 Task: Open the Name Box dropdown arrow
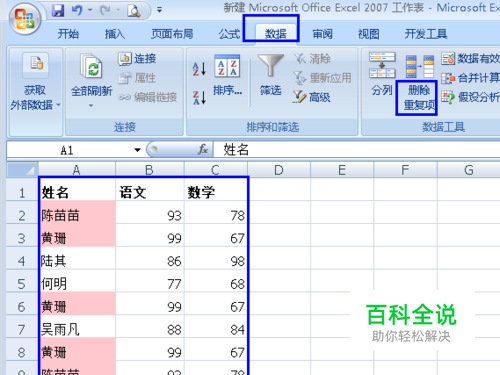(x=137, y=150)
